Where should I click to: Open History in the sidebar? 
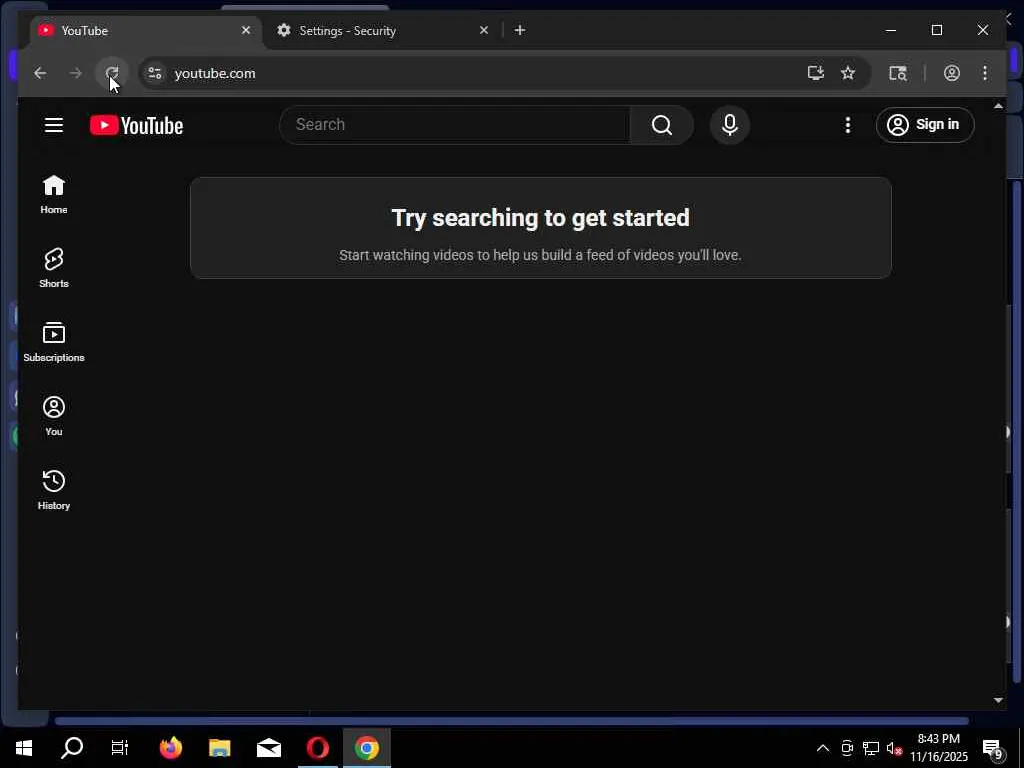pos(54,490)
